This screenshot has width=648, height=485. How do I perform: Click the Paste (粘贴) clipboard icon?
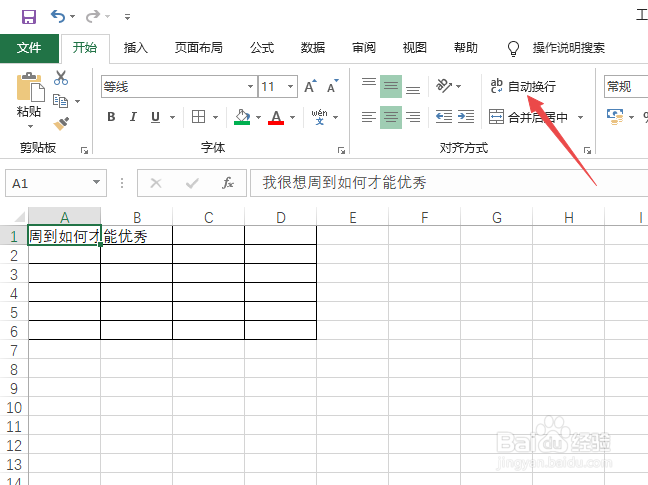point(30,87)
